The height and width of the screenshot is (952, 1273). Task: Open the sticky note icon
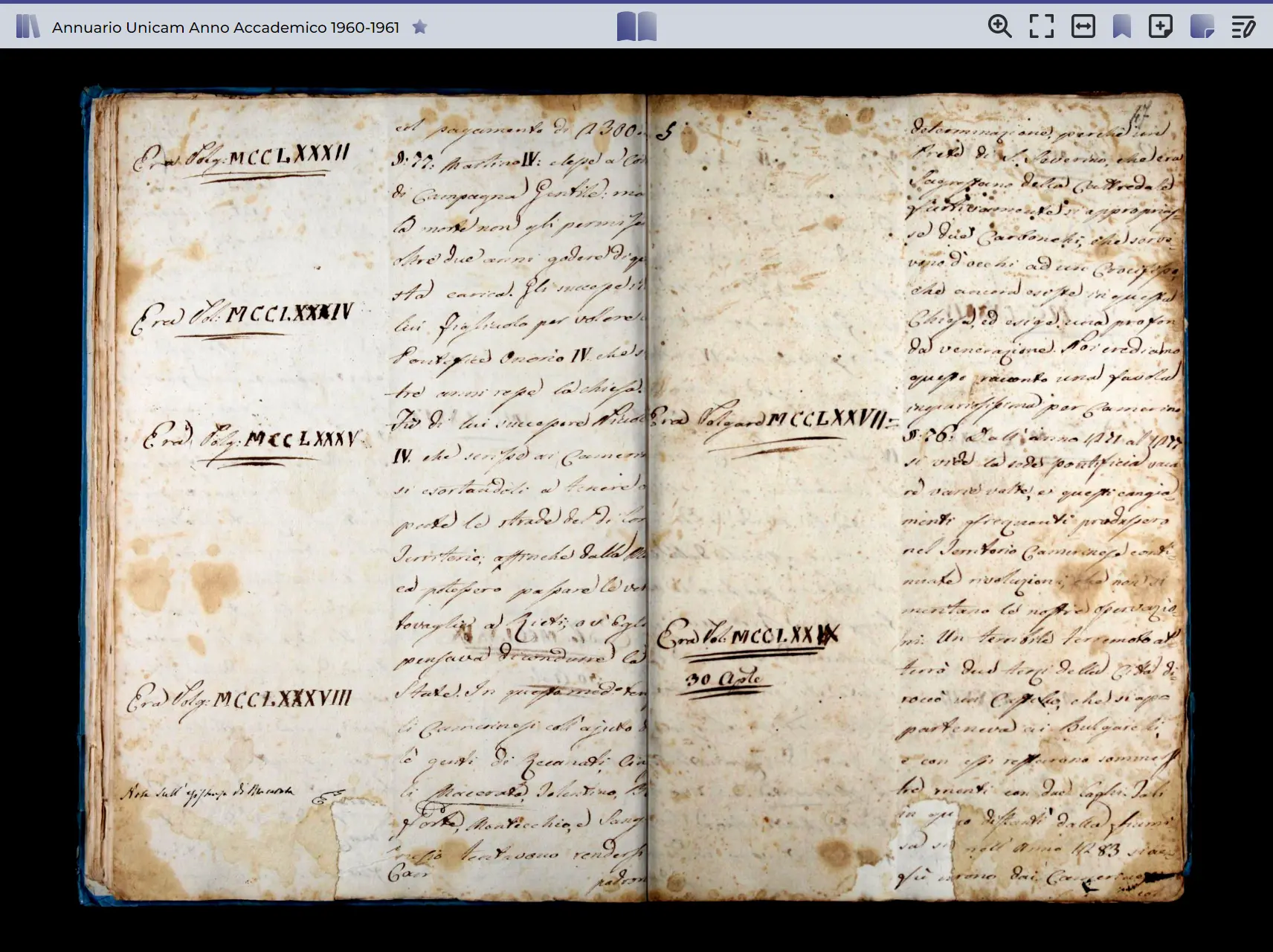pos(1202,27)
